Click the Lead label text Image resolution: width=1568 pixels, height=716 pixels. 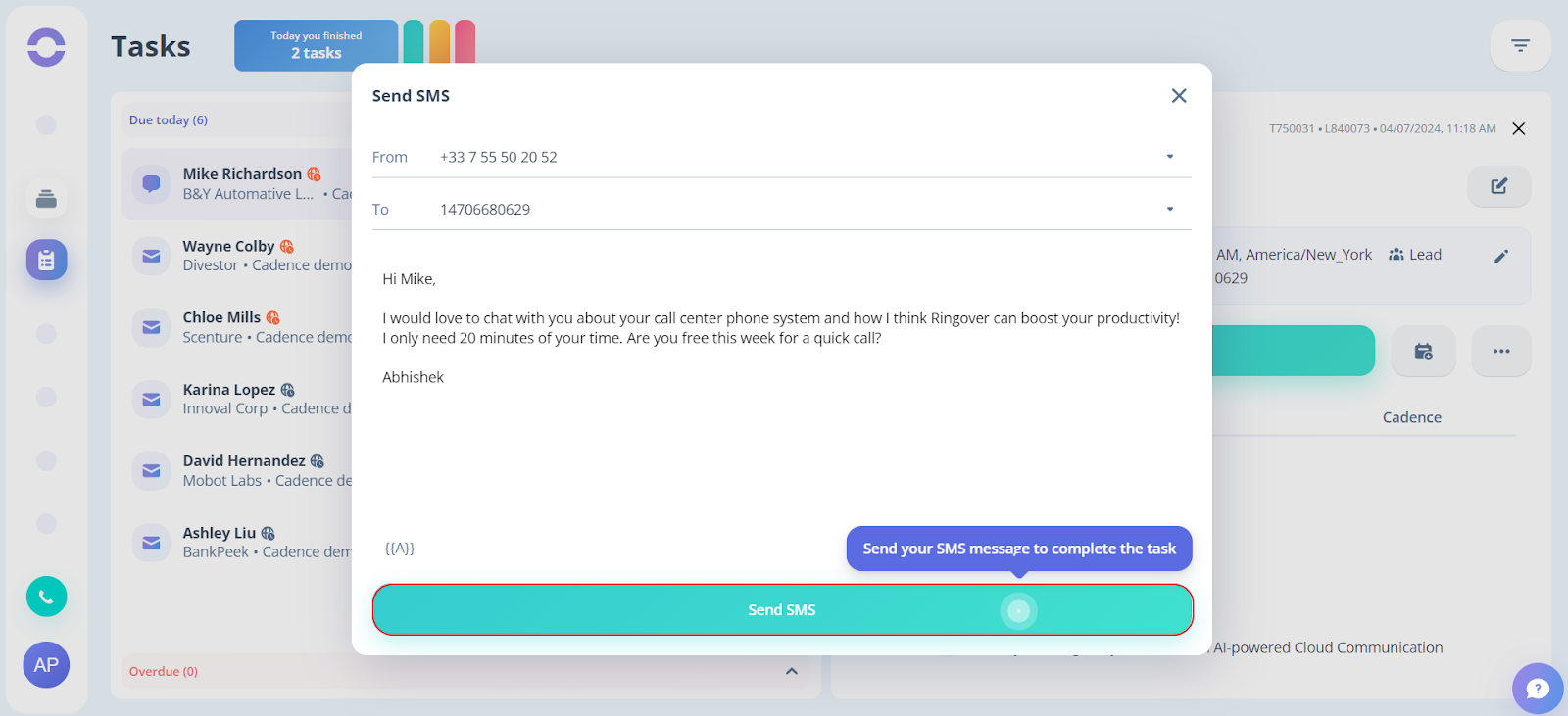click(1425, 255)
